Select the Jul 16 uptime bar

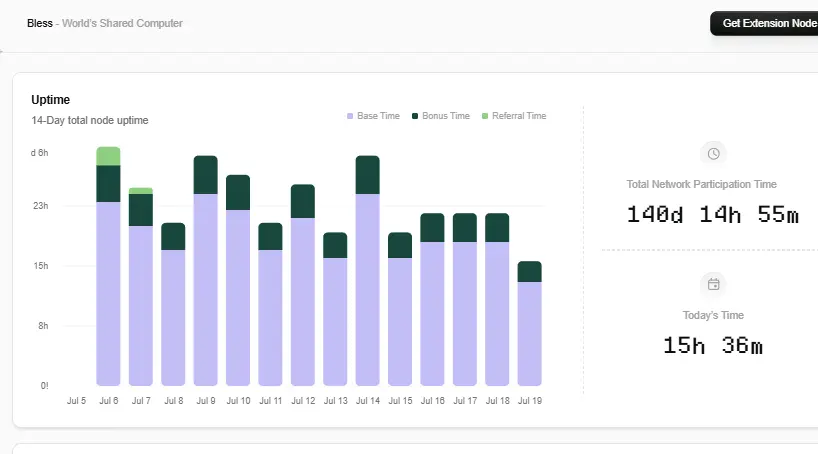click(432, 300)
